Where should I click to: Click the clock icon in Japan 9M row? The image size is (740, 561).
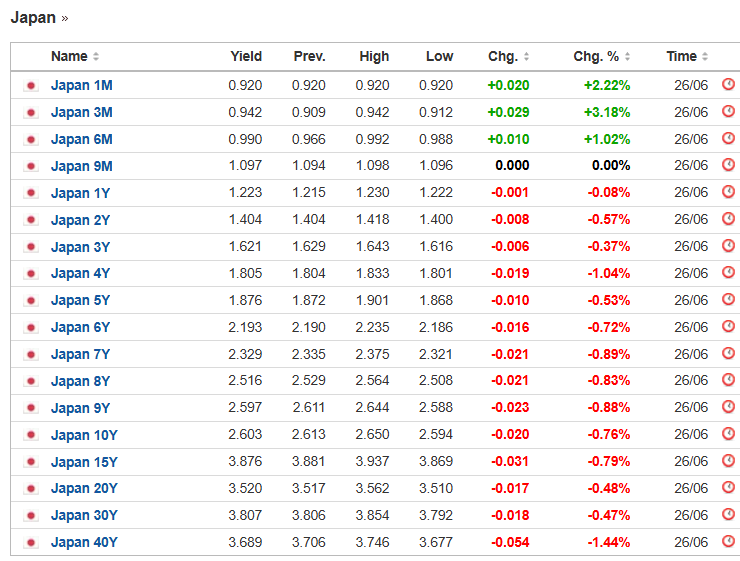tap(728, 165)
